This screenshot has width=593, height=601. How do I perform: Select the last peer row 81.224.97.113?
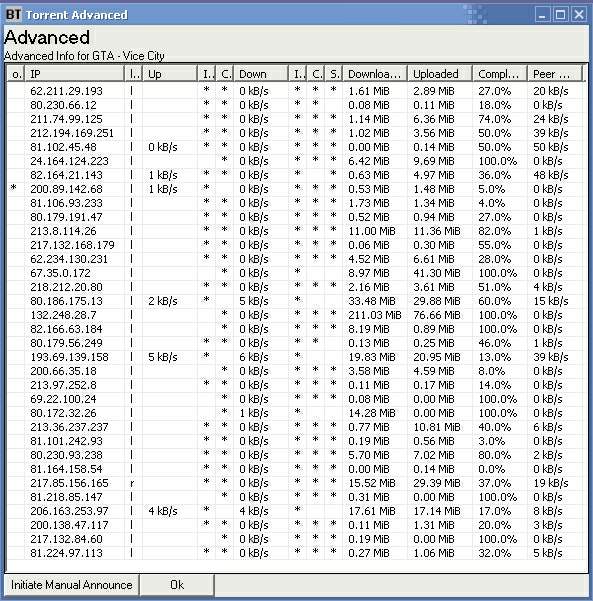(x=295, y=553)
